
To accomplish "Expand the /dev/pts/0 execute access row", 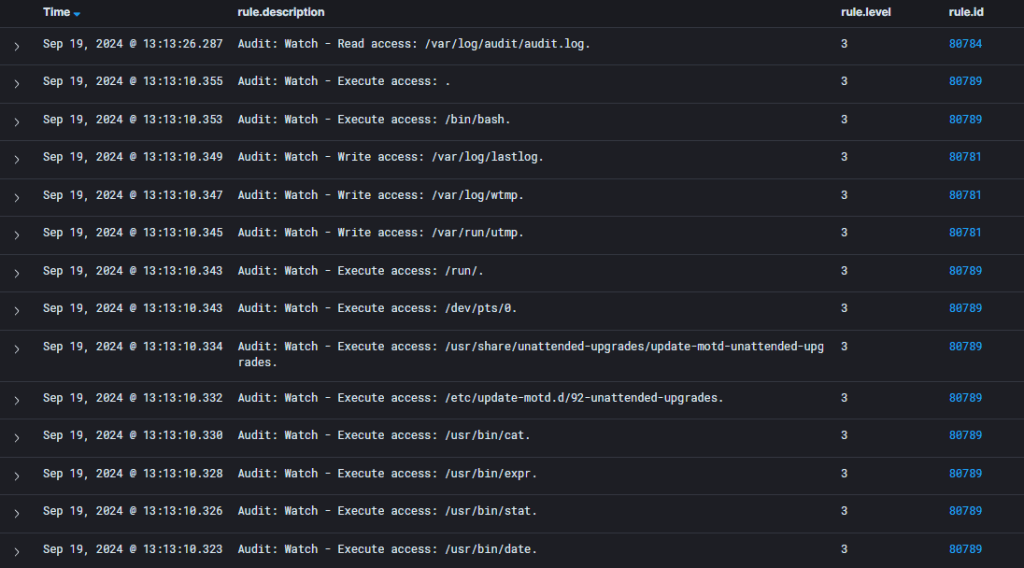I will pyautogui.click(x=16, y=310).
